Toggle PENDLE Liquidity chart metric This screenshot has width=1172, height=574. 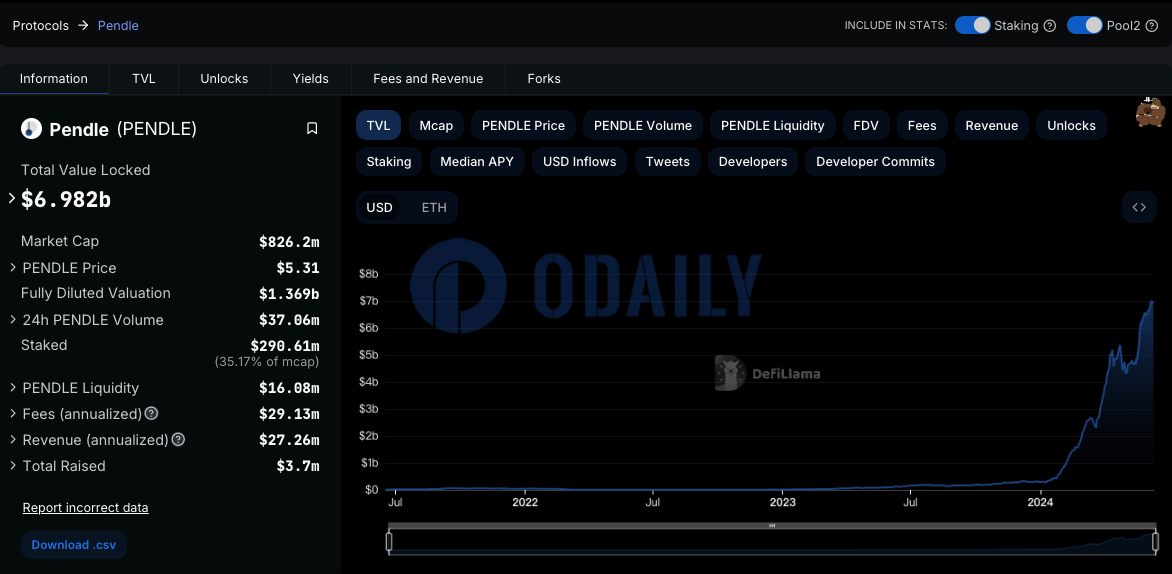click(772, 126)
